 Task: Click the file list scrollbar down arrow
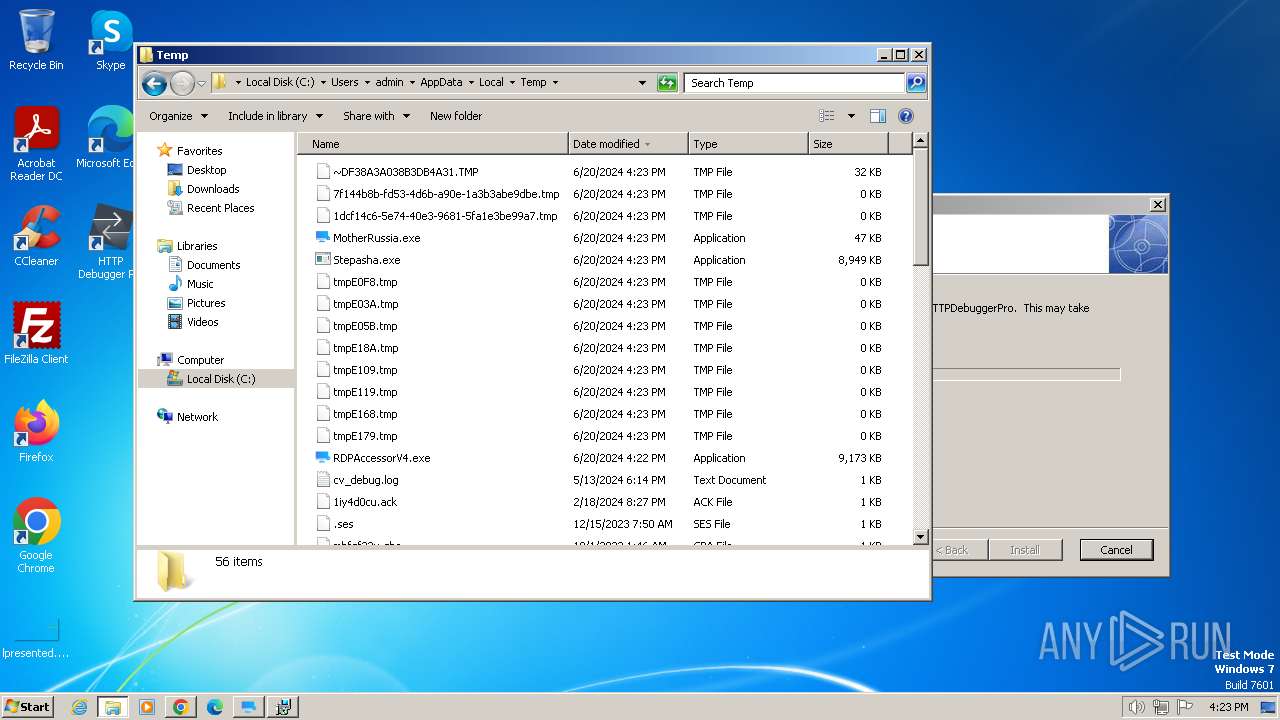921,537
